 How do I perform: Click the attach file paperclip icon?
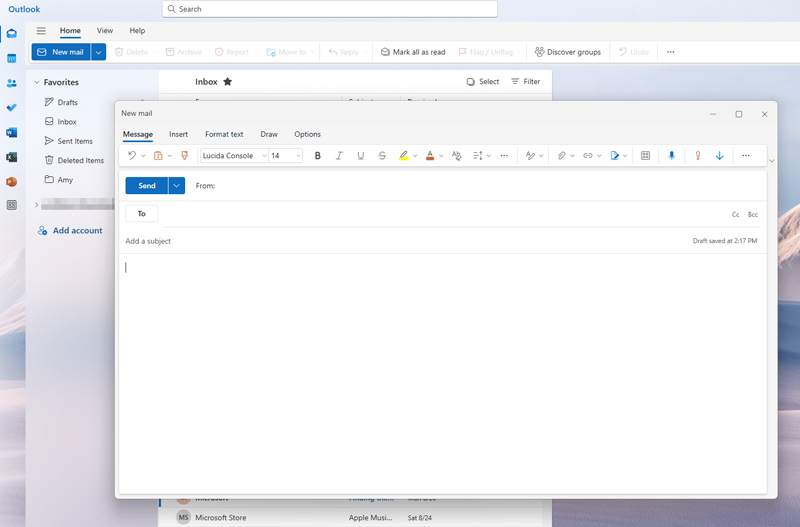pyautogui.click(x=562, y=156)
